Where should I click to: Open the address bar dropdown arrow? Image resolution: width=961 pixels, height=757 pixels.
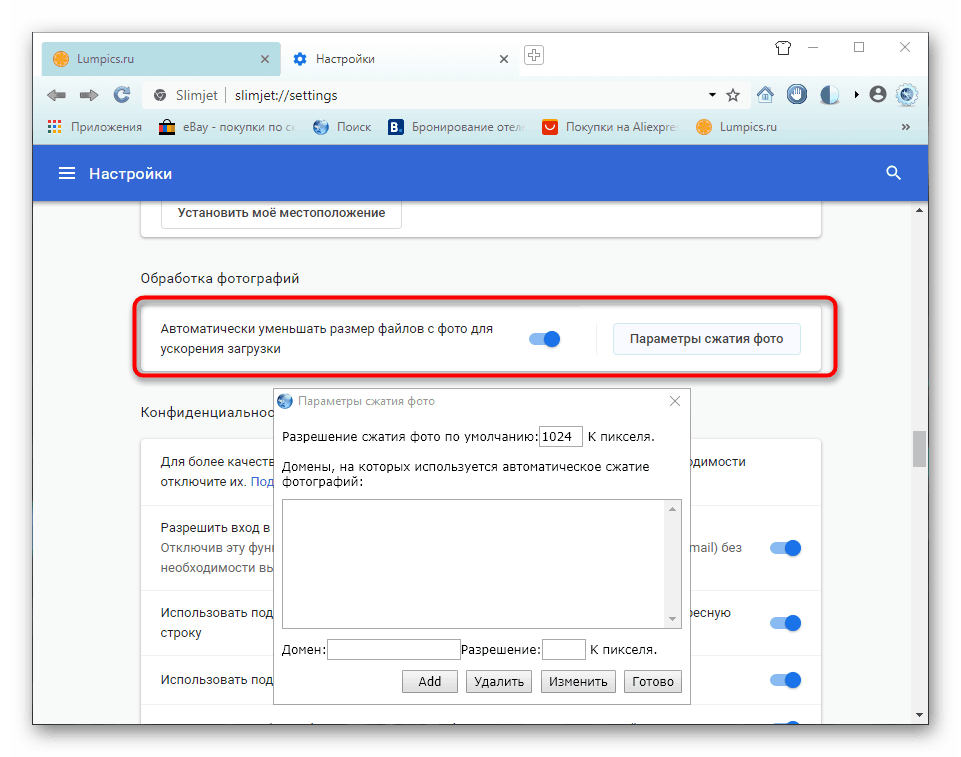click(x=711, y=95)
